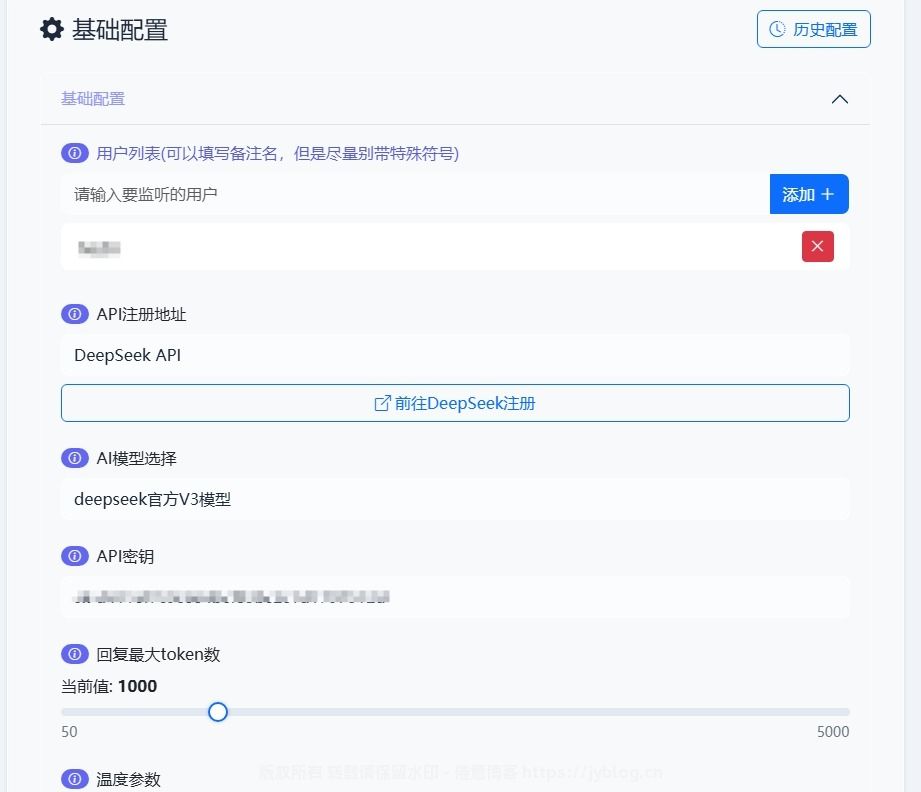This screenshot has height=792, width=921.
Task: Open the 历史配置 history button
Action: 813,29
